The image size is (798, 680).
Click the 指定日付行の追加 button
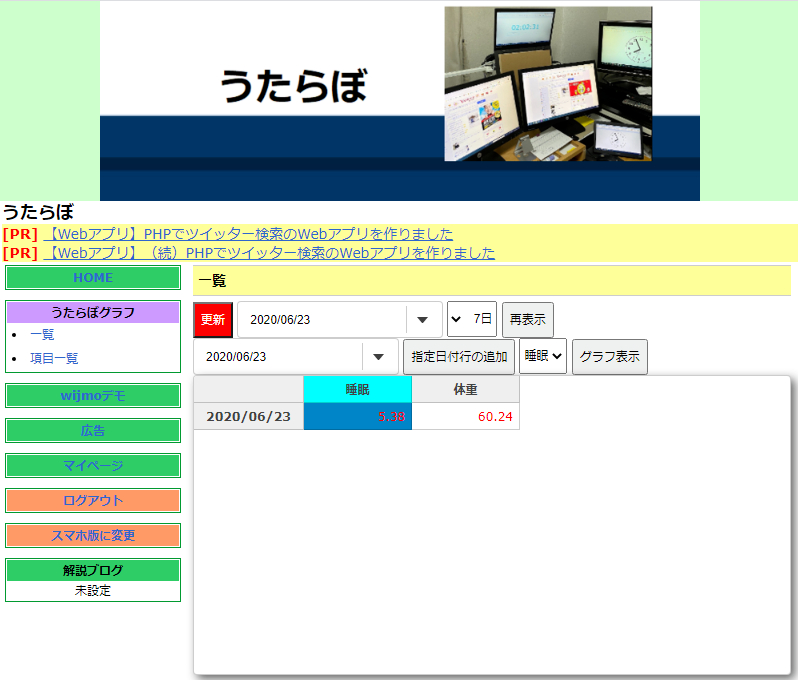[x=459, y=357]
